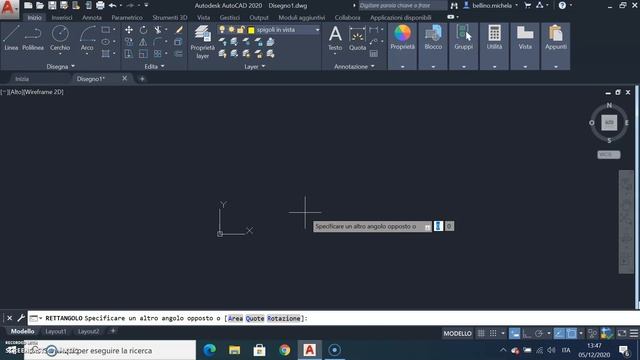Viewport: 640px width, 360px height.
Task: Click the Taglia trim tool icon
Action: tap(158, 30)
